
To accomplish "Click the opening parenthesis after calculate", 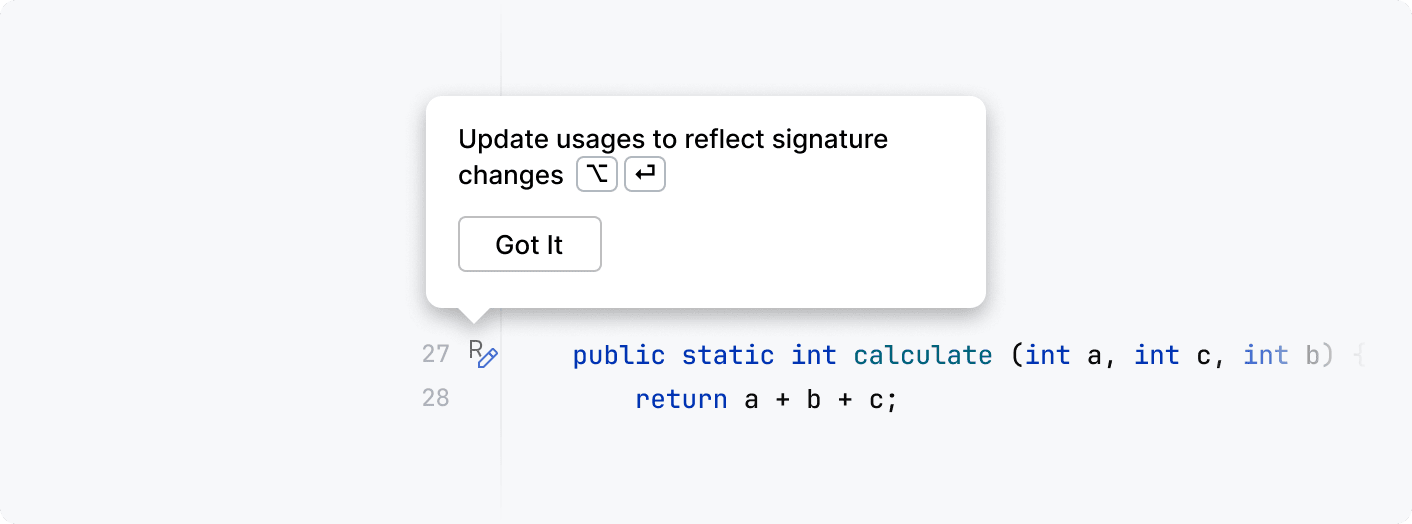I will coord(1016,355).
